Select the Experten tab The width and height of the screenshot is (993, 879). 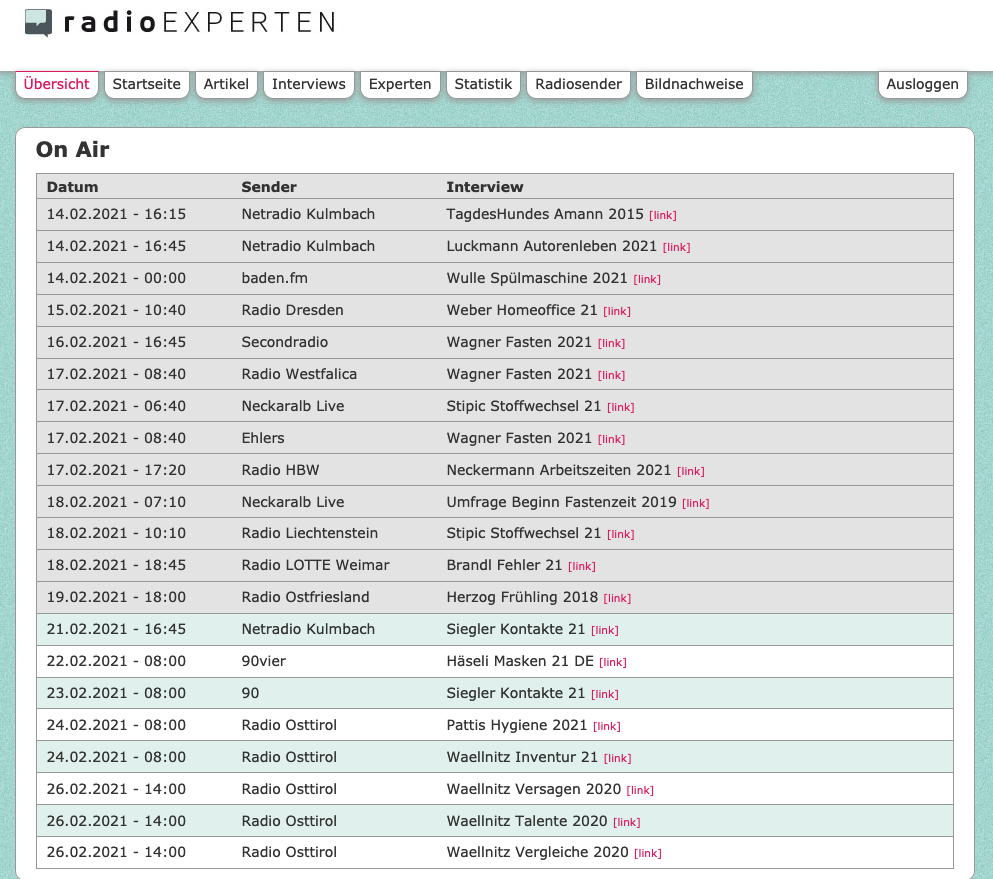(x=400, y=84)
